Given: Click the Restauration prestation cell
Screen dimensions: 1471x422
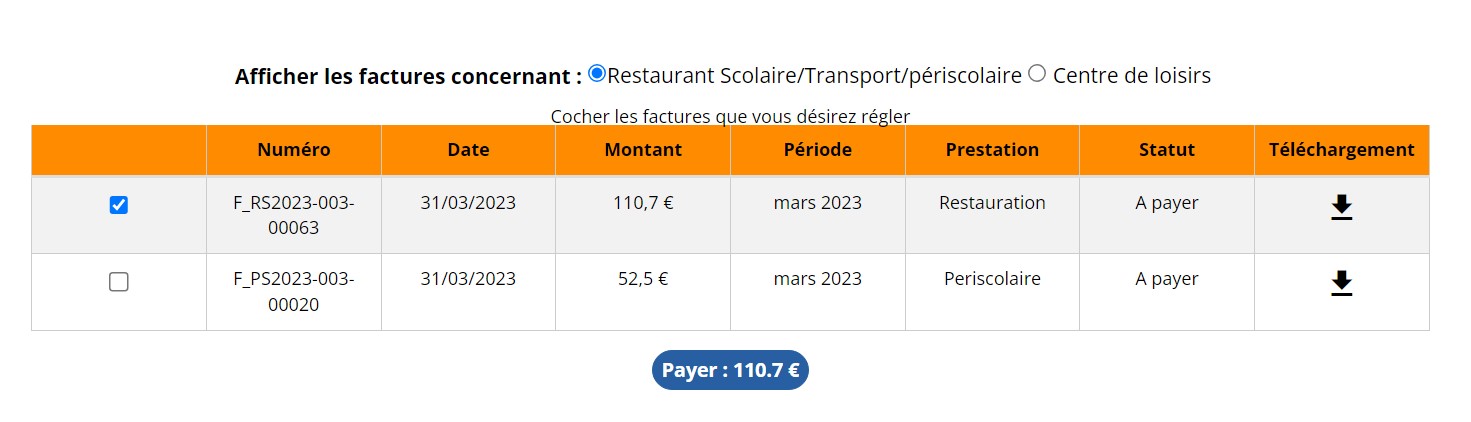Looking at the screenshot, I should click(x=992, y=203).
